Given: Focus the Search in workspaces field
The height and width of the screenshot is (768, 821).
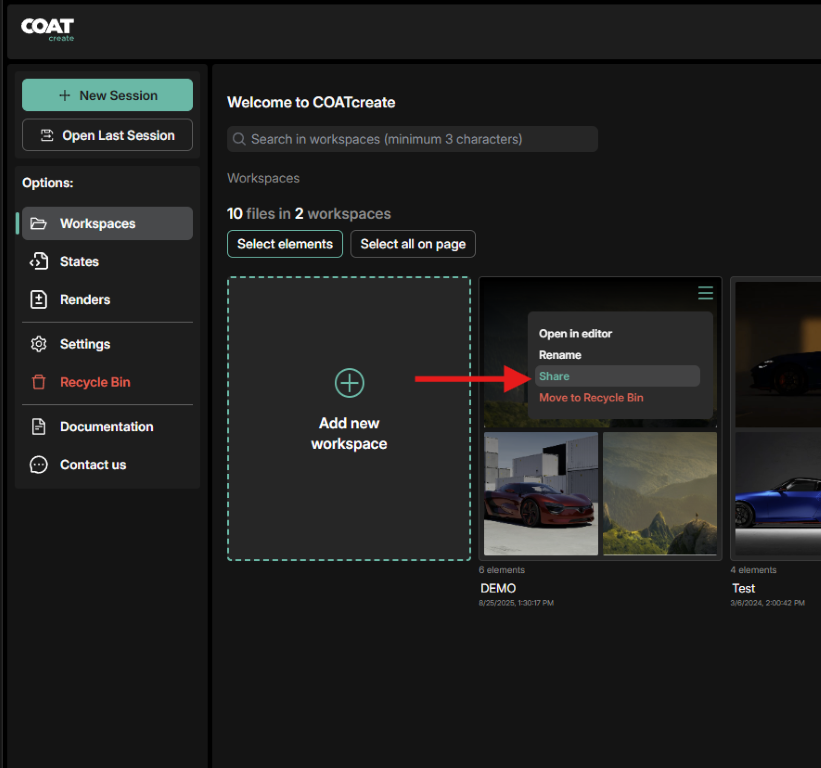Looking at the screenshot, I should (412, 139).
